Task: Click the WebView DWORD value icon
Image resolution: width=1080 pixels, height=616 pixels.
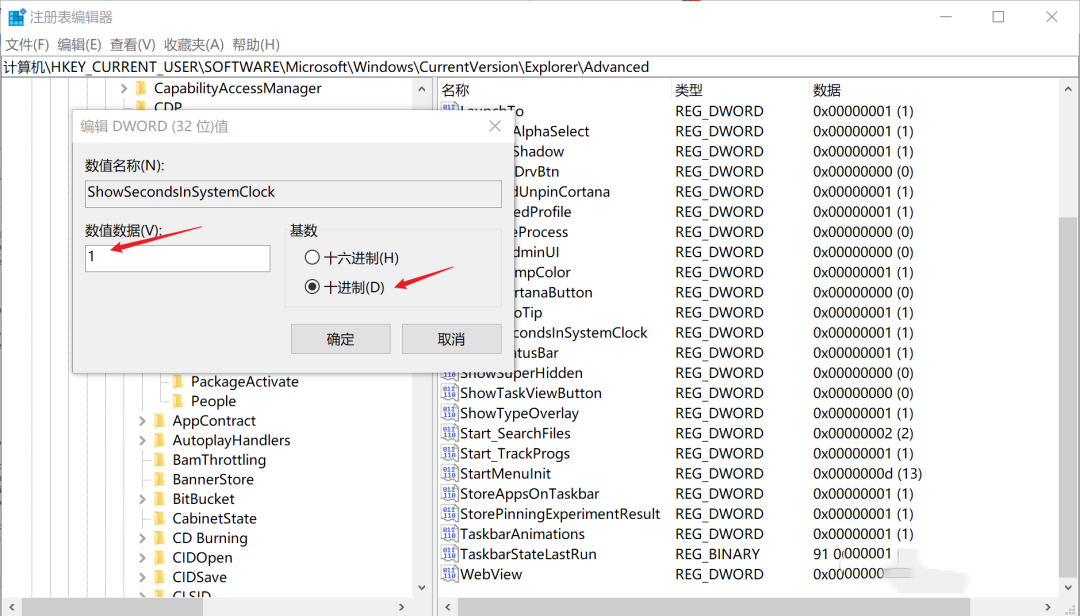Action: click(x=449, y=574)
